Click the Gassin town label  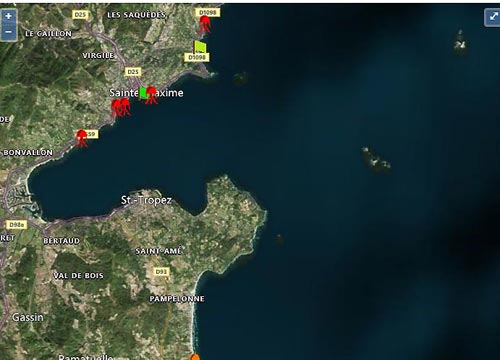[x=28, y=317]
